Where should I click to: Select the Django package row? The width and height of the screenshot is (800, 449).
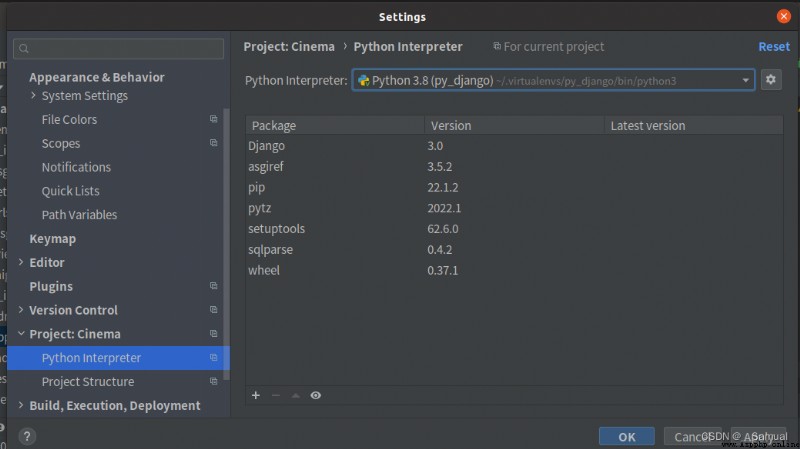tap(514, 146)
